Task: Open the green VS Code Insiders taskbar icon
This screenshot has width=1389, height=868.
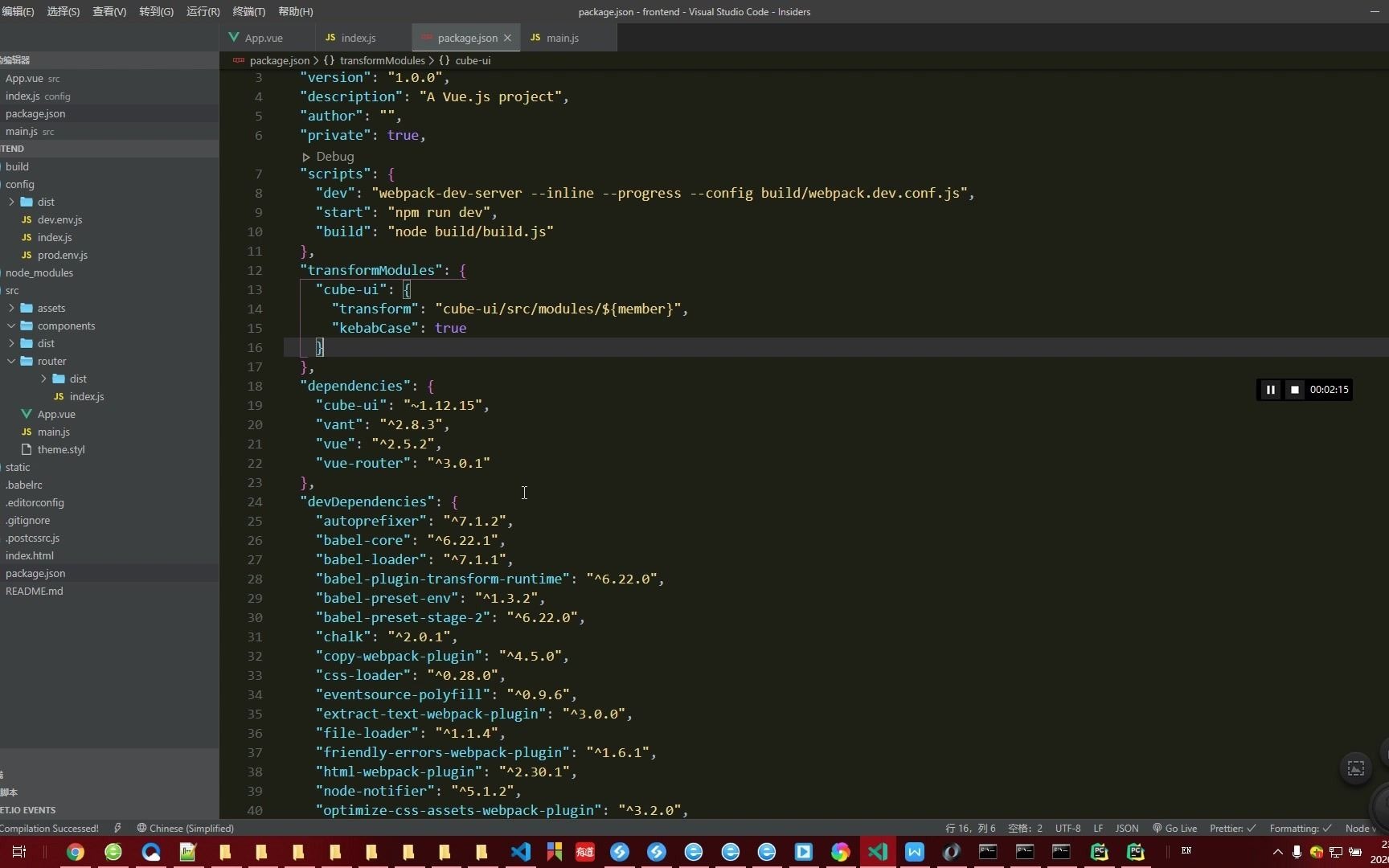Action: [x=877, y=852]
